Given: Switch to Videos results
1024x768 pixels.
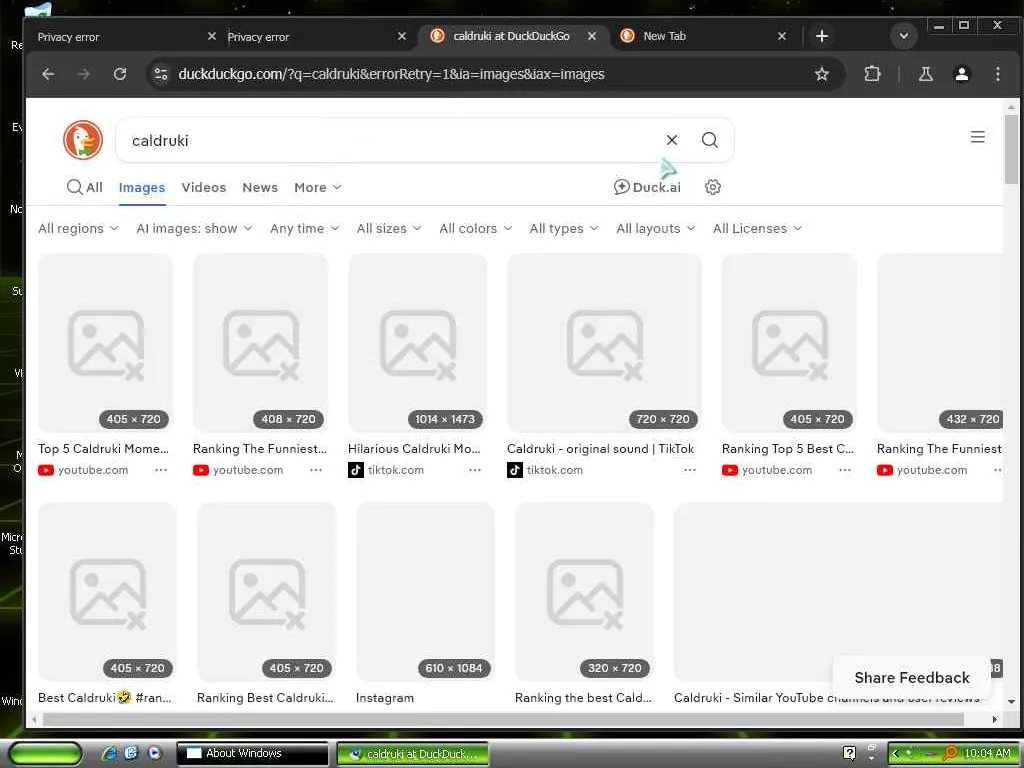Looking at the screenshot, I should click(x=204, y=187).
